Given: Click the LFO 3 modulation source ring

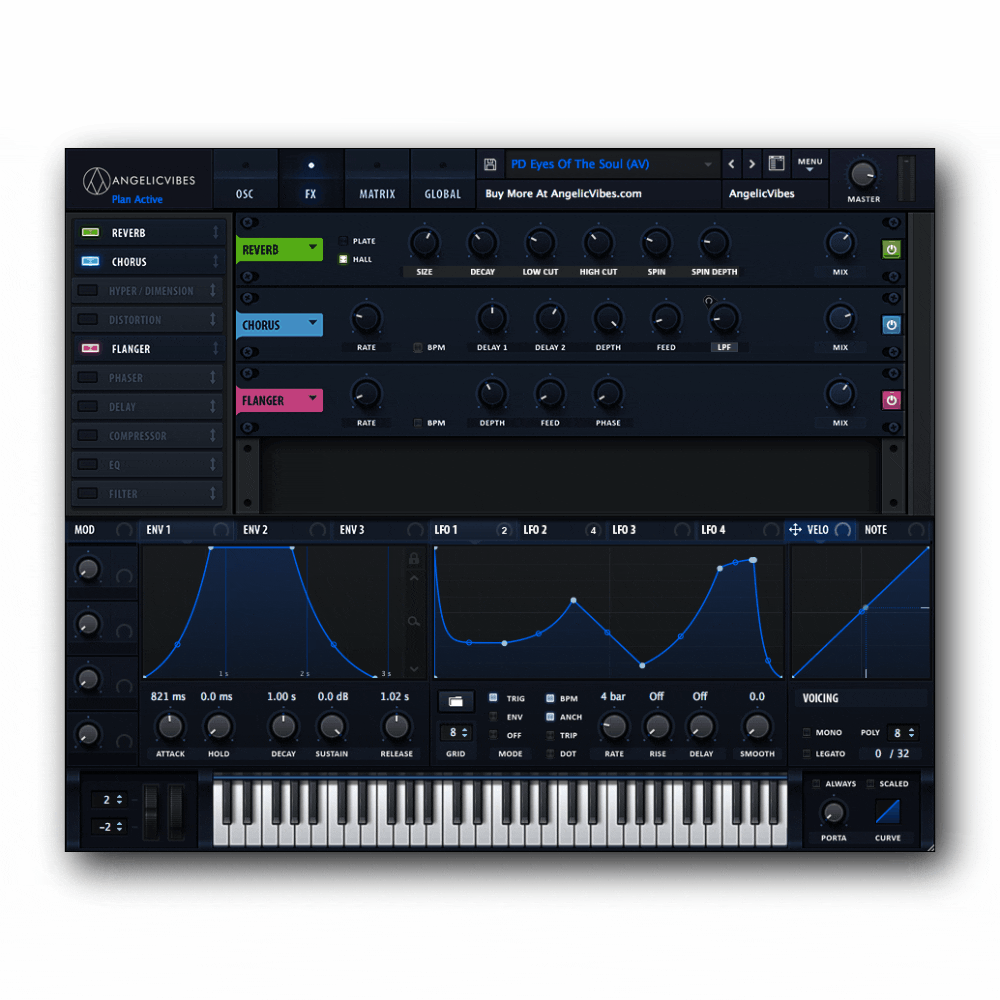Looking at the screenshot, I should [682, 530].
